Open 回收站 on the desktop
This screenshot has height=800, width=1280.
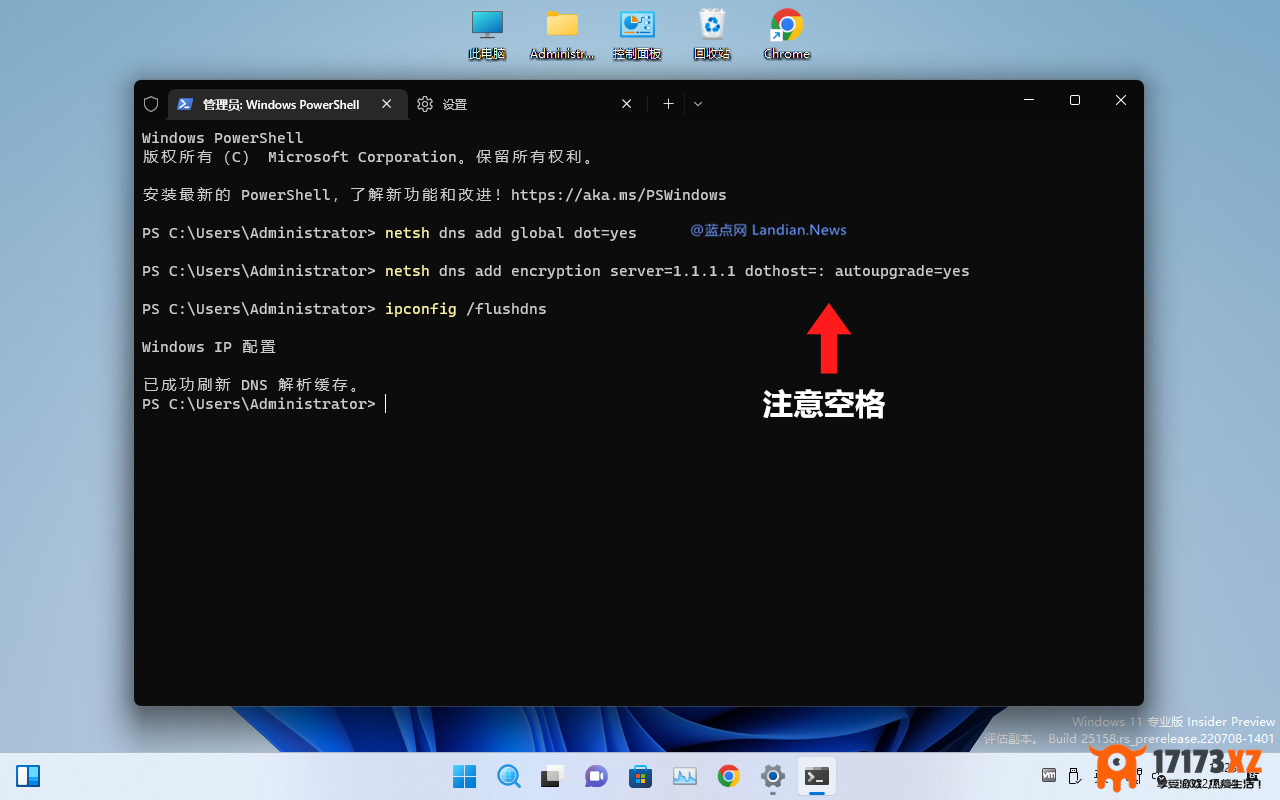(712, 35)
